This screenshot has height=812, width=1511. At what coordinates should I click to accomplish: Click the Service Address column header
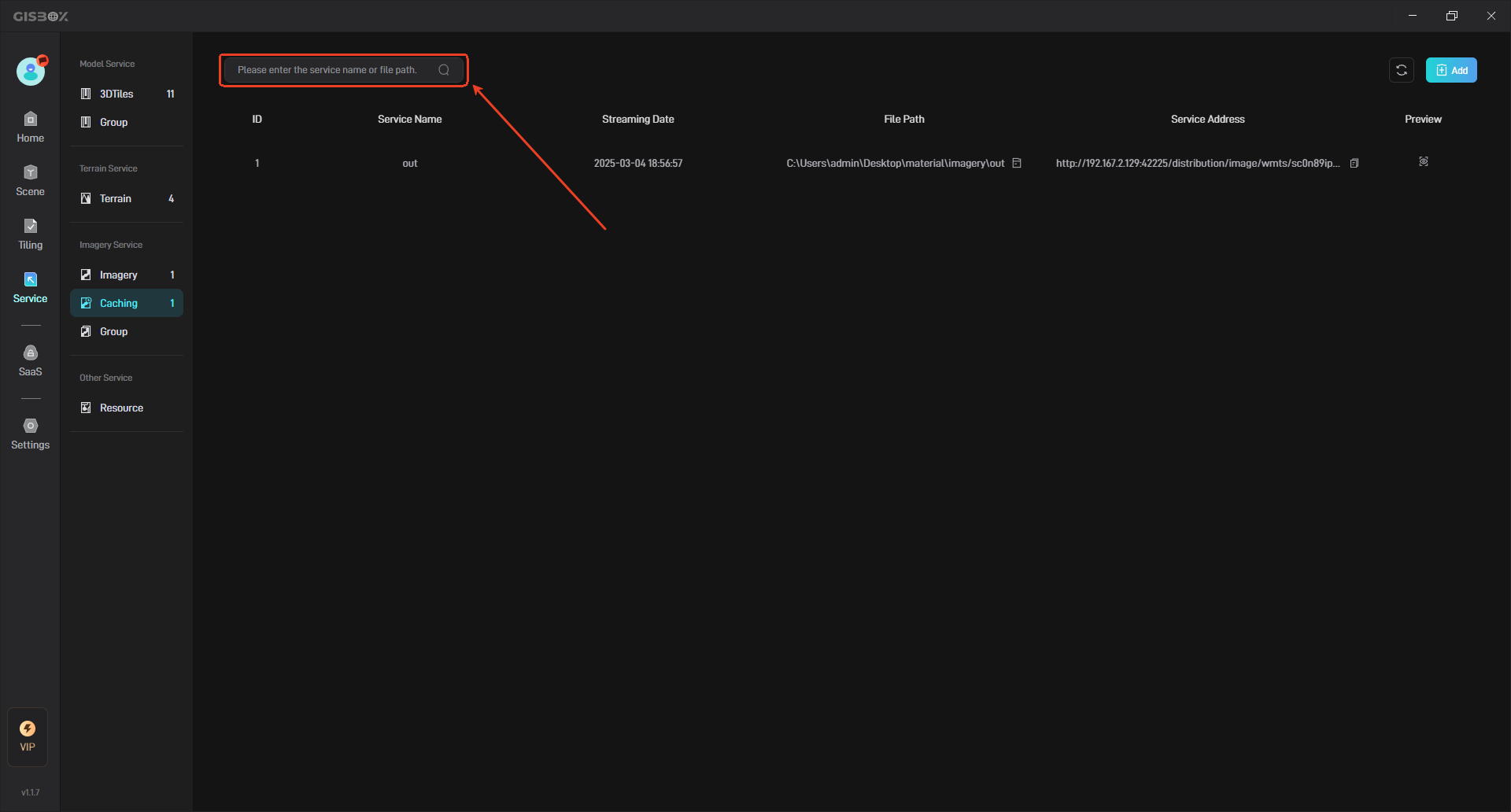1207,119
